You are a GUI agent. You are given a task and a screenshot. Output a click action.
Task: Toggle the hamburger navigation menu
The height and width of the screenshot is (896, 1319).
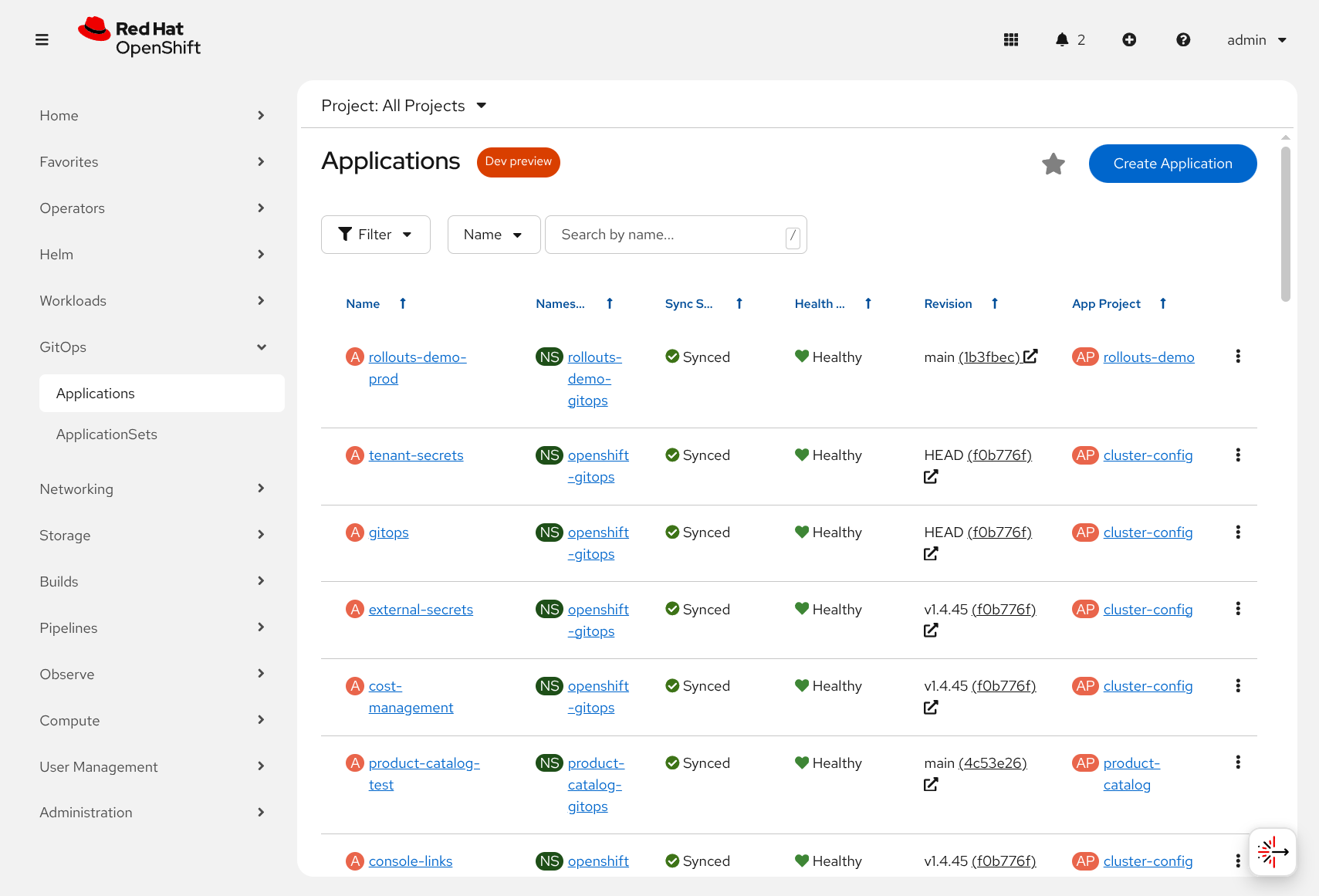point(42,40)
